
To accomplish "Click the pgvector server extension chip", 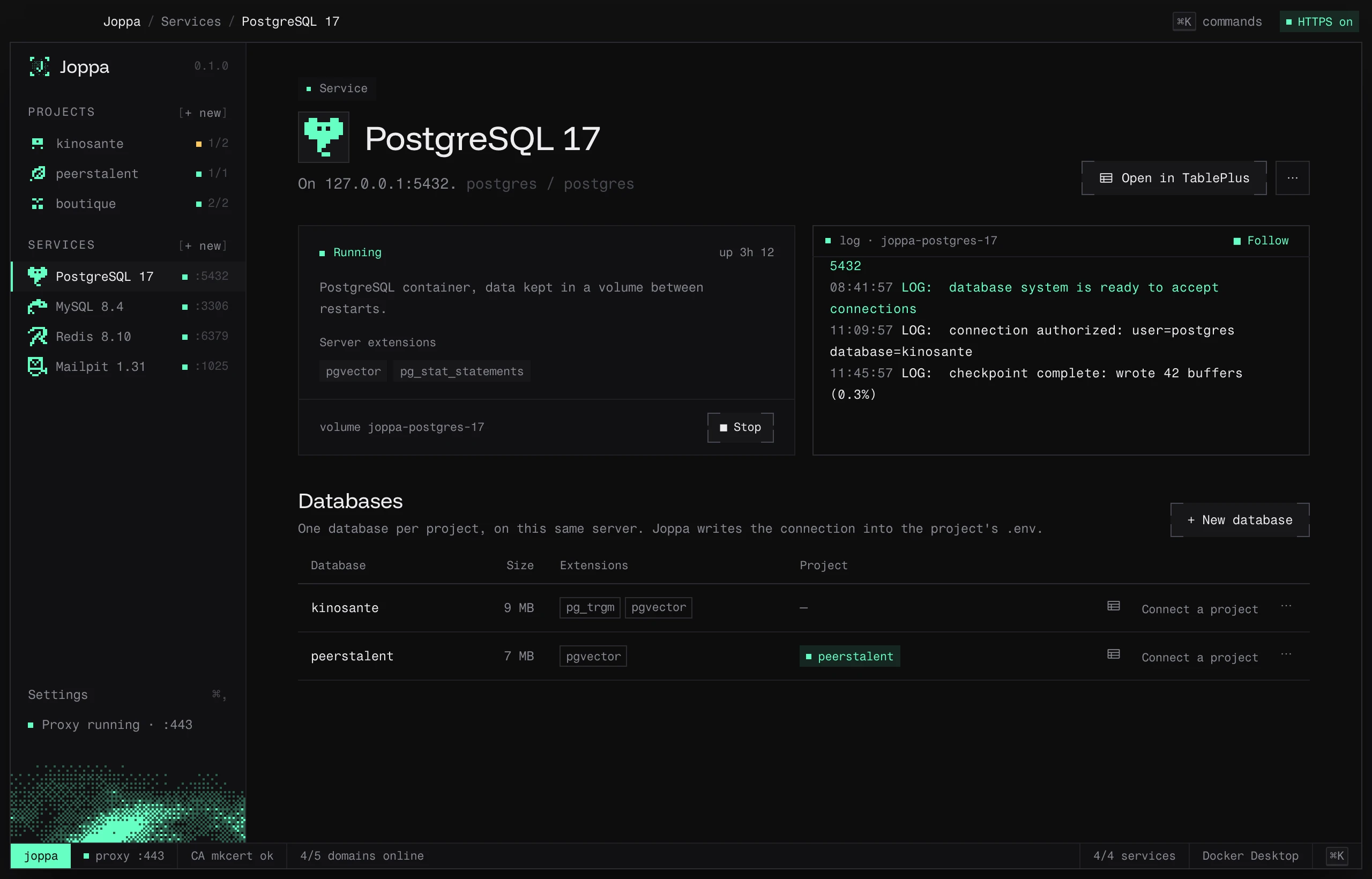I will click(353, 371).
